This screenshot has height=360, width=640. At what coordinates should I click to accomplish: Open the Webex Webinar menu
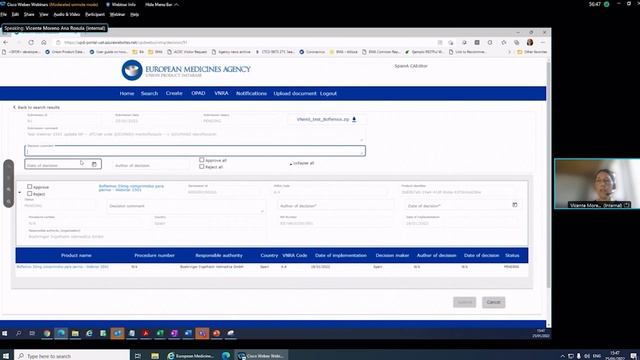[117, 14]
